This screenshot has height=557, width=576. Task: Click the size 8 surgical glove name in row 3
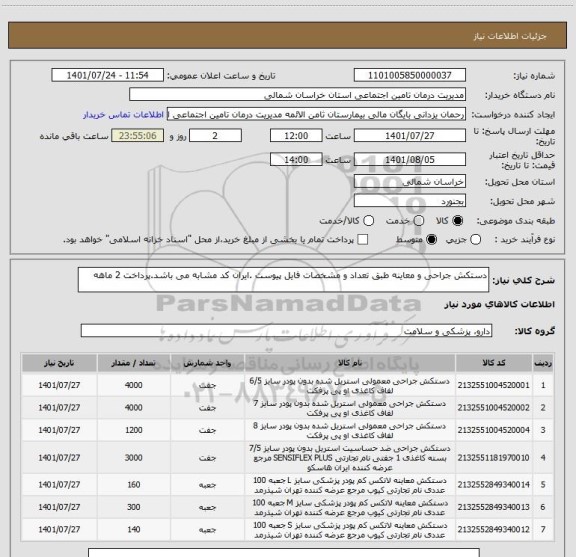(x=350, y=431)
